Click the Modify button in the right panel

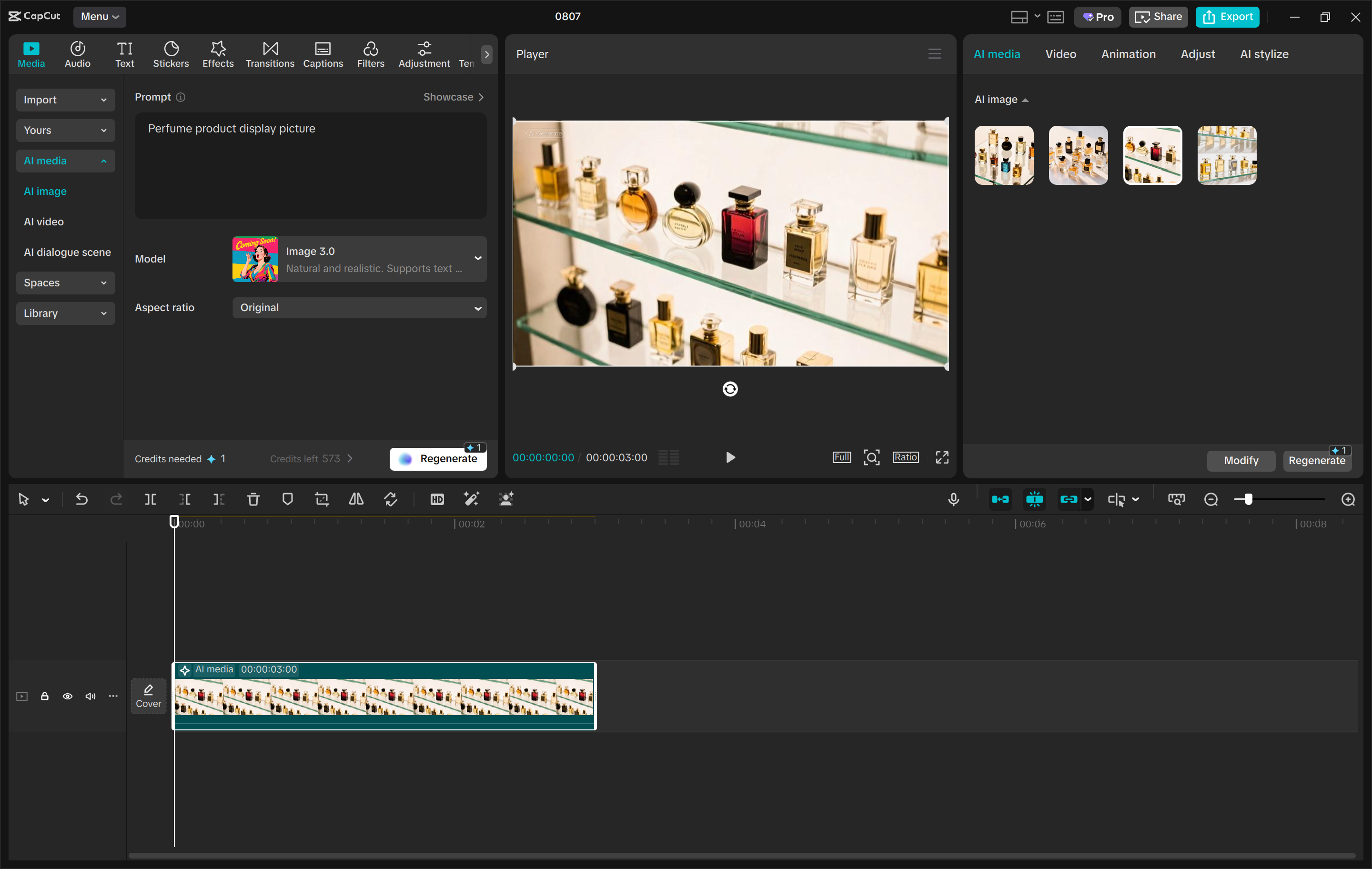[1241, 460]
